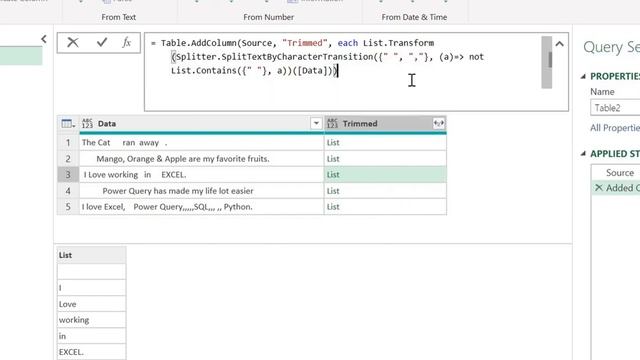Click the cell 'Power Query has made my life lot easier'
Viewport: 640px width, 360px height.
201,191
